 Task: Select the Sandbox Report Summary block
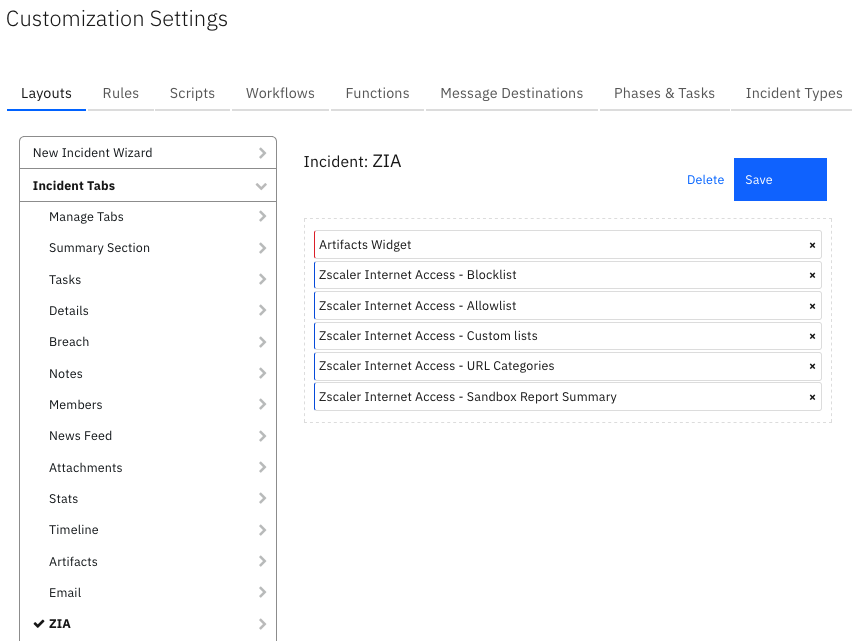tap(568, 397)
